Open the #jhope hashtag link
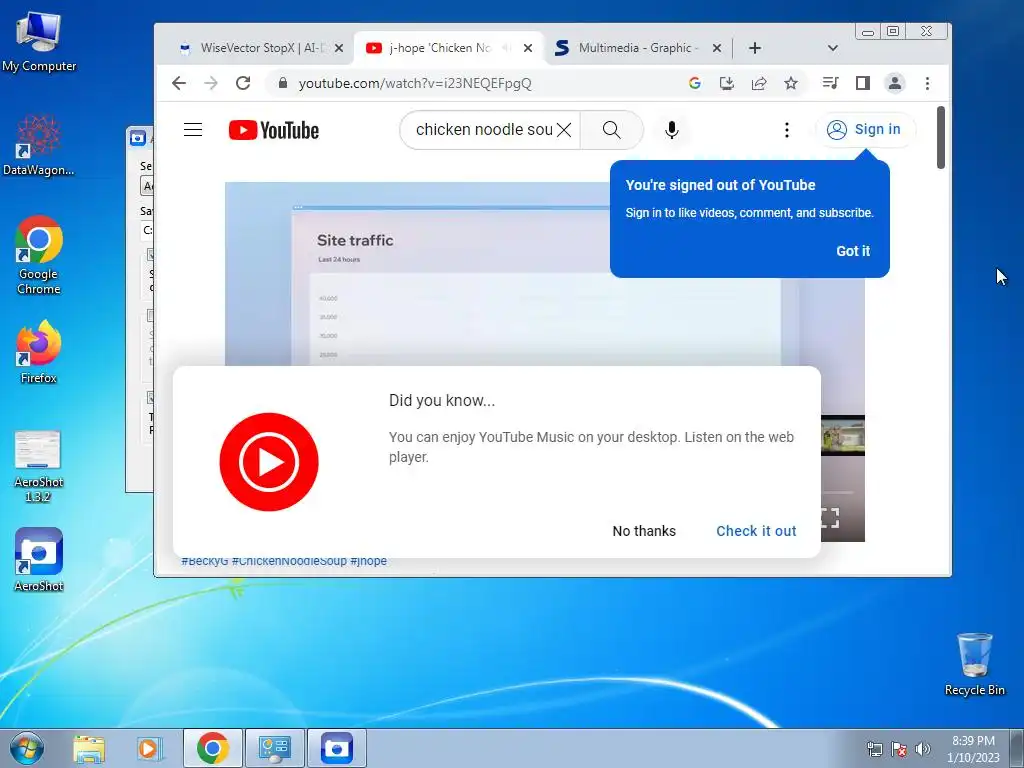This screenshot has height=768, width=1024. pos(368,561)
